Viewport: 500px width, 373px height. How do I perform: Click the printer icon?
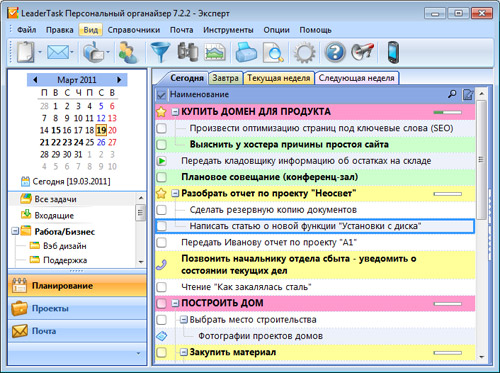point(246,52)
